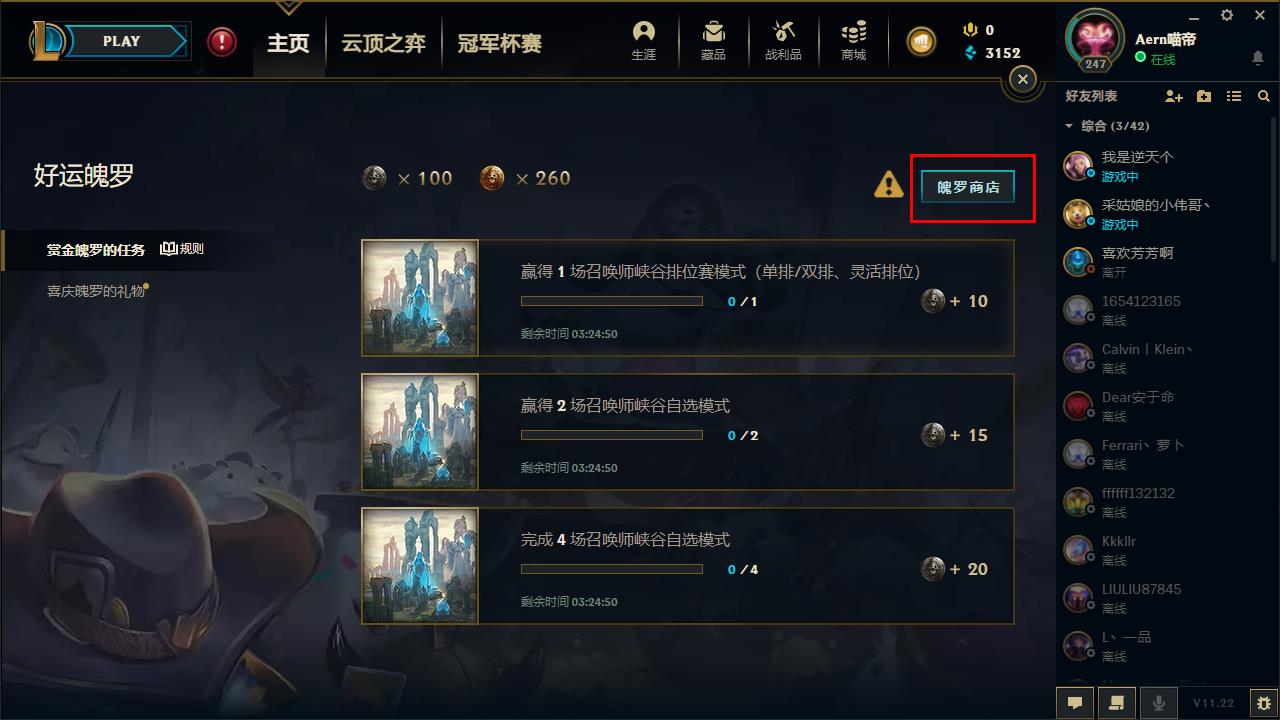
Task: Toggle the chat window button
Action: 1075,703
